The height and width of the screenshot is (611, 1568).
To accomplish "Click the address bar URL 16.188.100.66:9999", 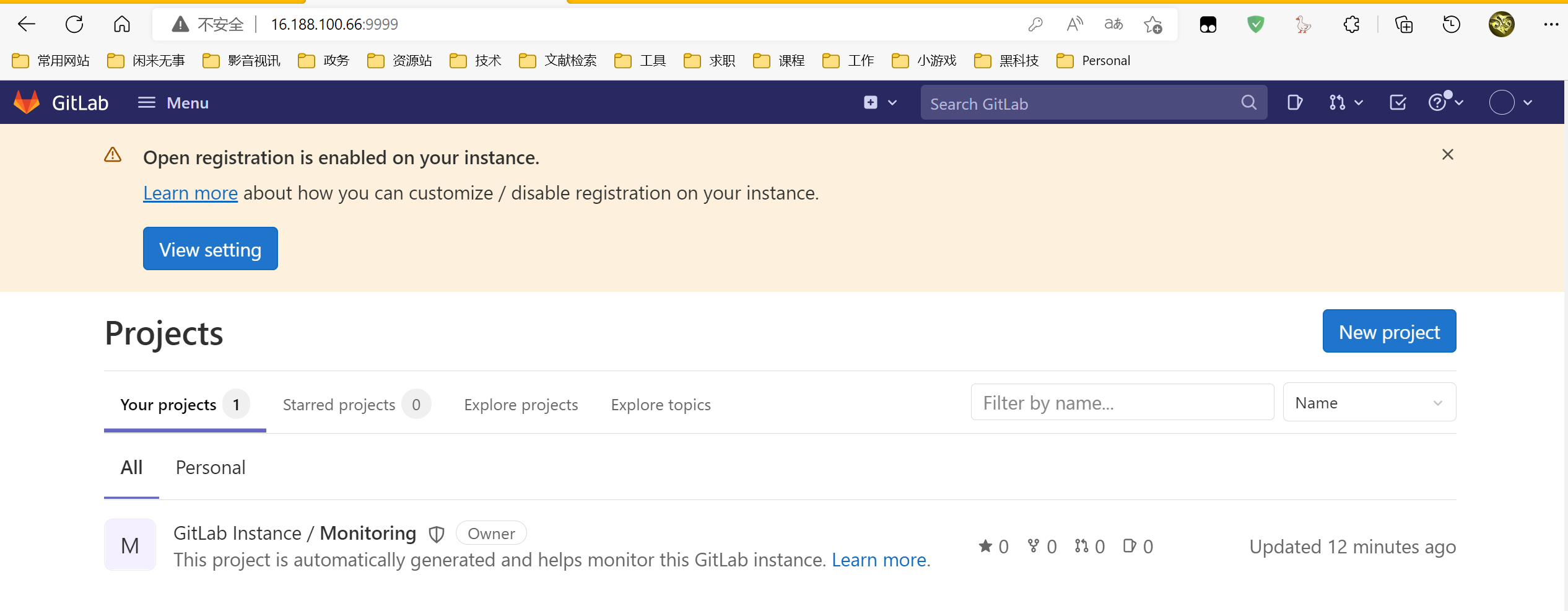I will click(x=334, y=24).
